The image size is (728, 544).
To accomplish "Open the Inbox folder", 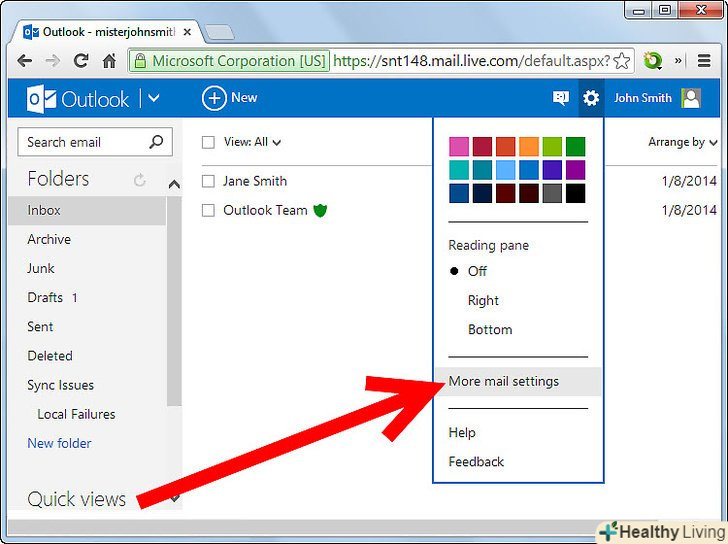I will (87, 210).
